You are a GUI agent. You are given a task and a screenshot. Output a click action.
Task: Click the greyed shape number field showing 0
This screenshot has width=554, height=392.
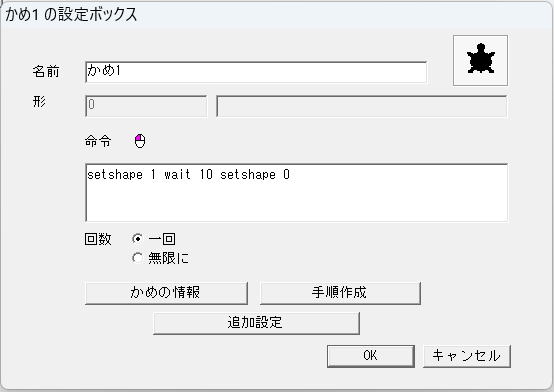(146, 106)
